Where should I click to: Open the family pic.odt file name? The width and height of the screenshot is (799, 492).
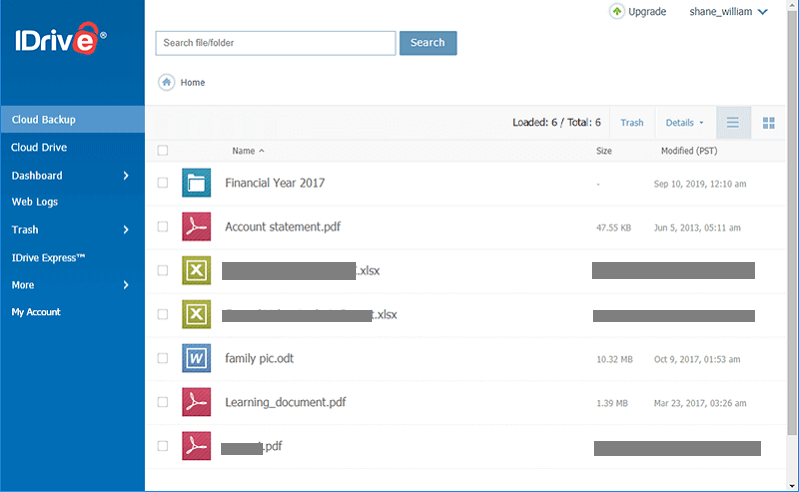point(259,359)
